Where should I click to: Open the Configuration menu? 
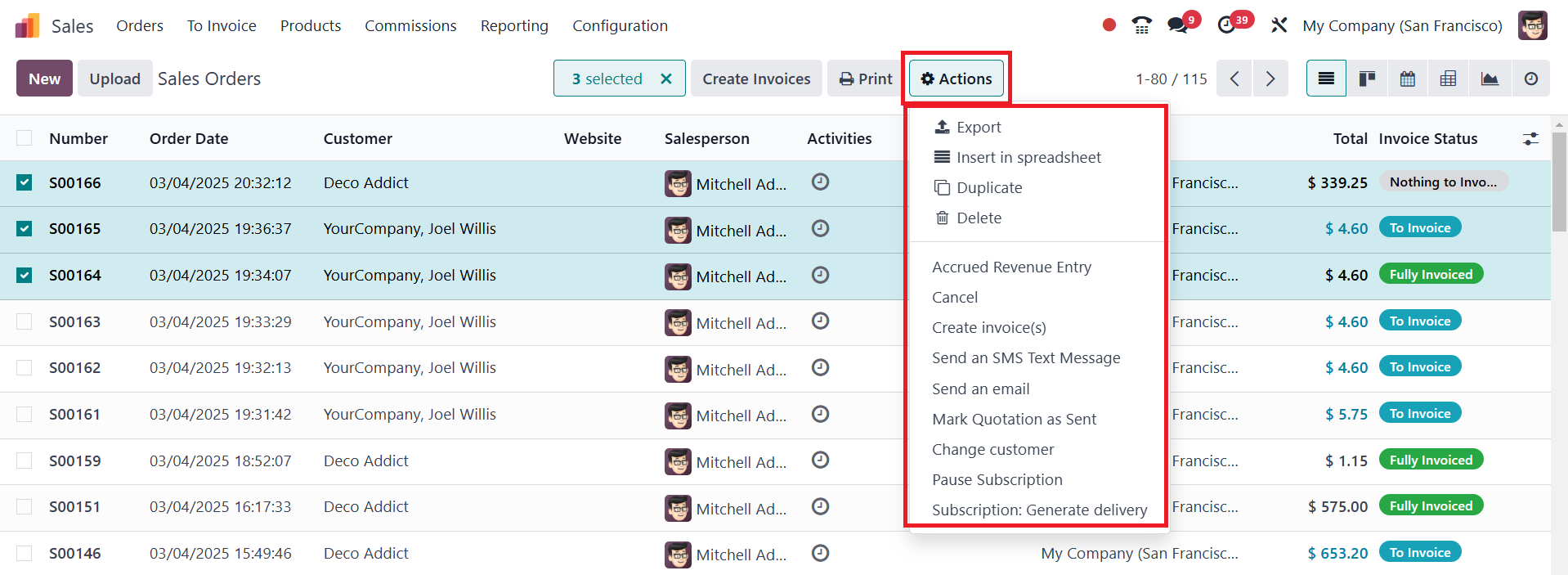[620, 25]
